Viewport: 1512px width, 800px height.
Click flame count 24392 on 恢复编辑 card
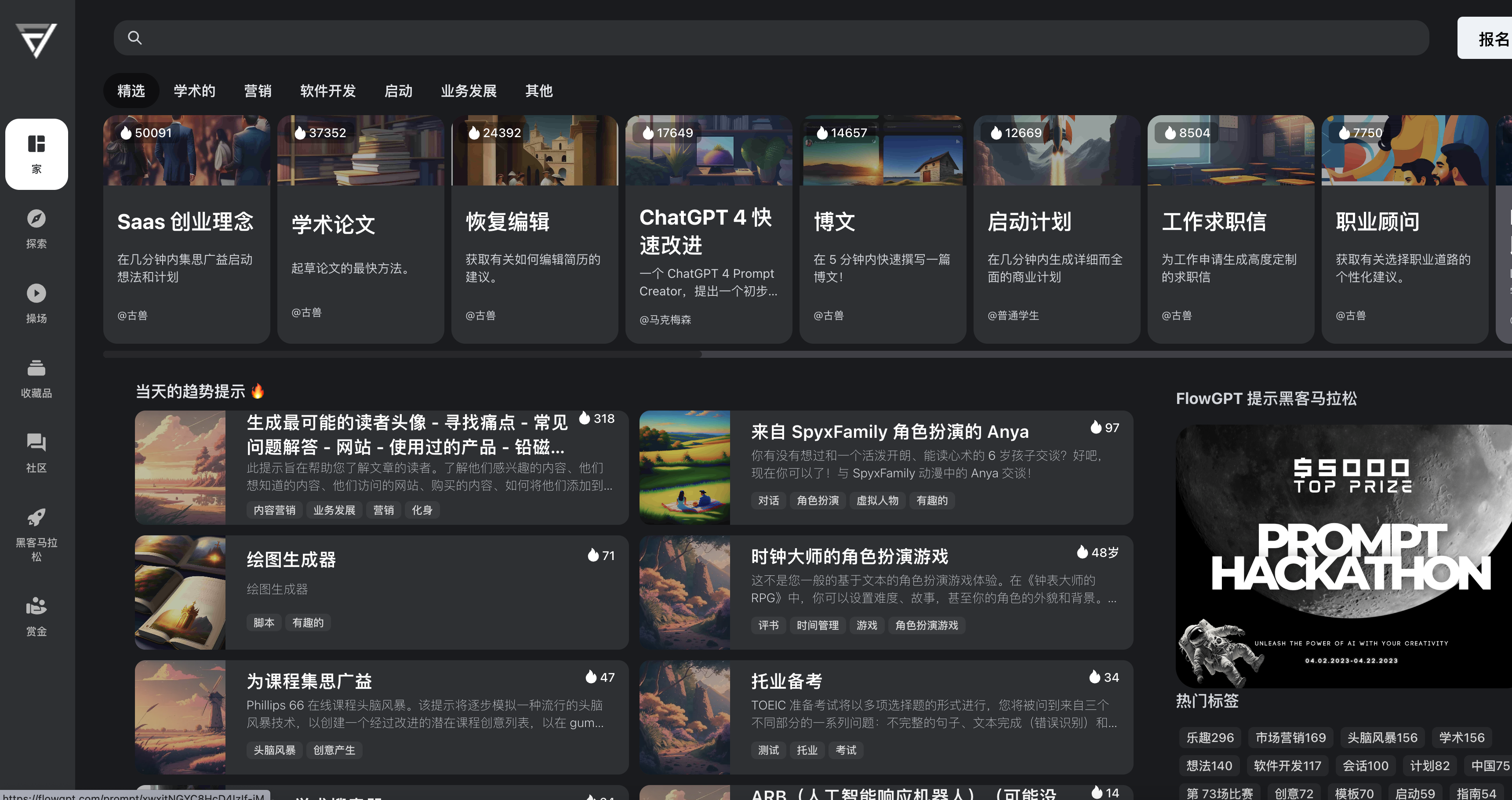[x=495, y=133]
